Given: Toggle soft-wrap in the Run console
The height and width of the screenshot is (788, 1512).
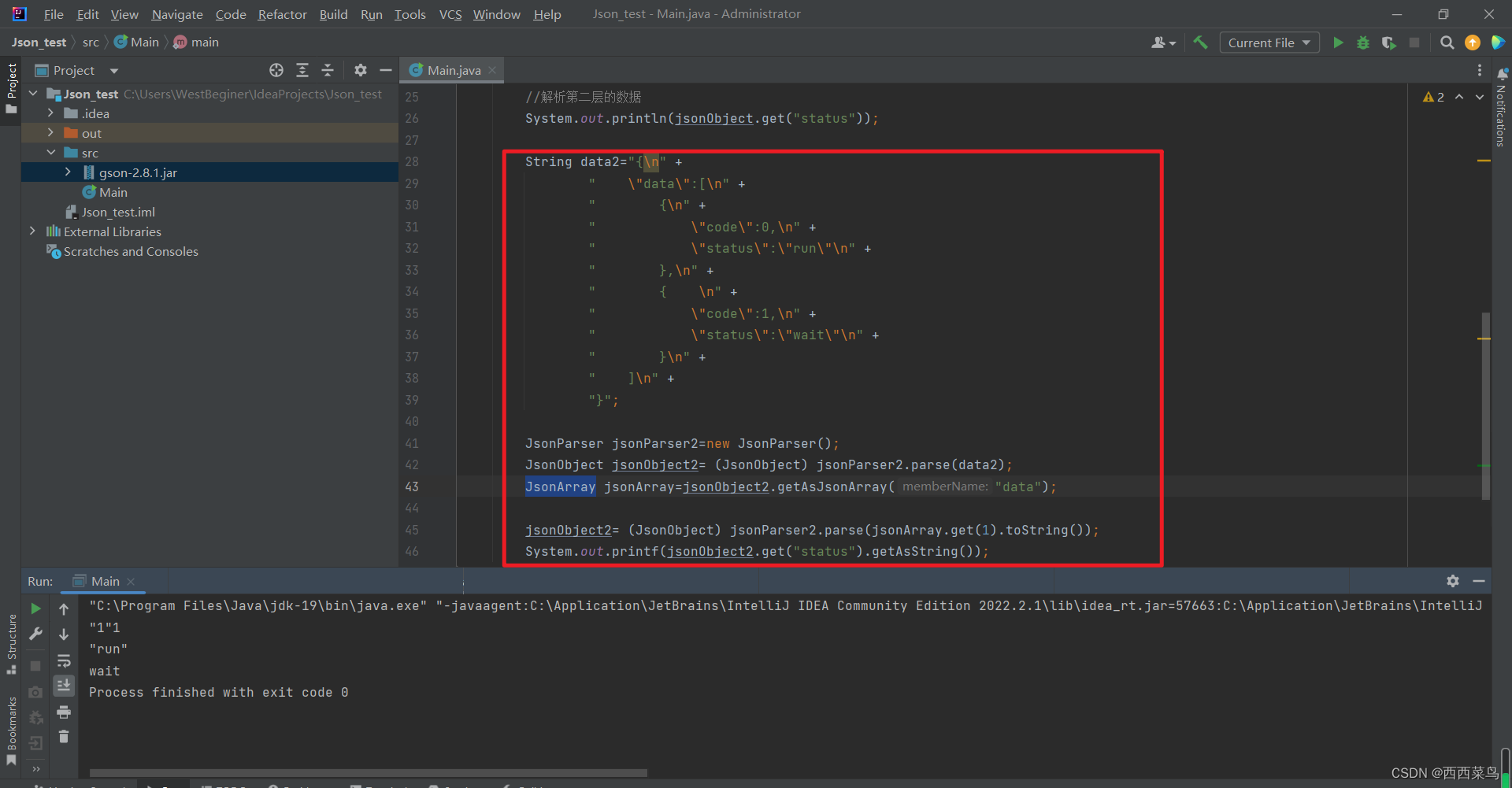Looking at the screenshot, I should tap(64, 660).
